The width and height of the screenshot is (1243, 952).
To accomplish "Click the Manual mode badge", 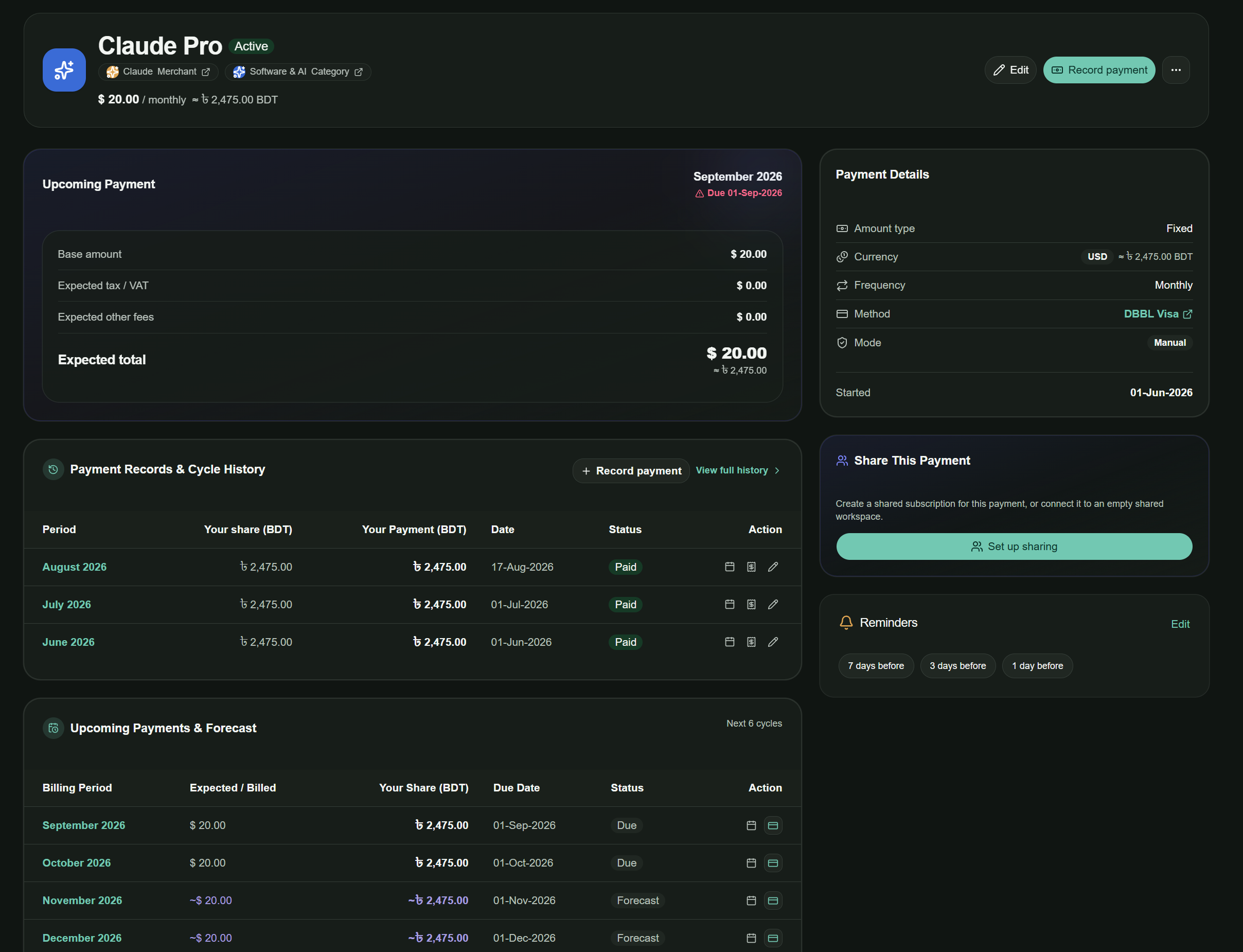I will pyautogui.click(x=1169, y=343).
